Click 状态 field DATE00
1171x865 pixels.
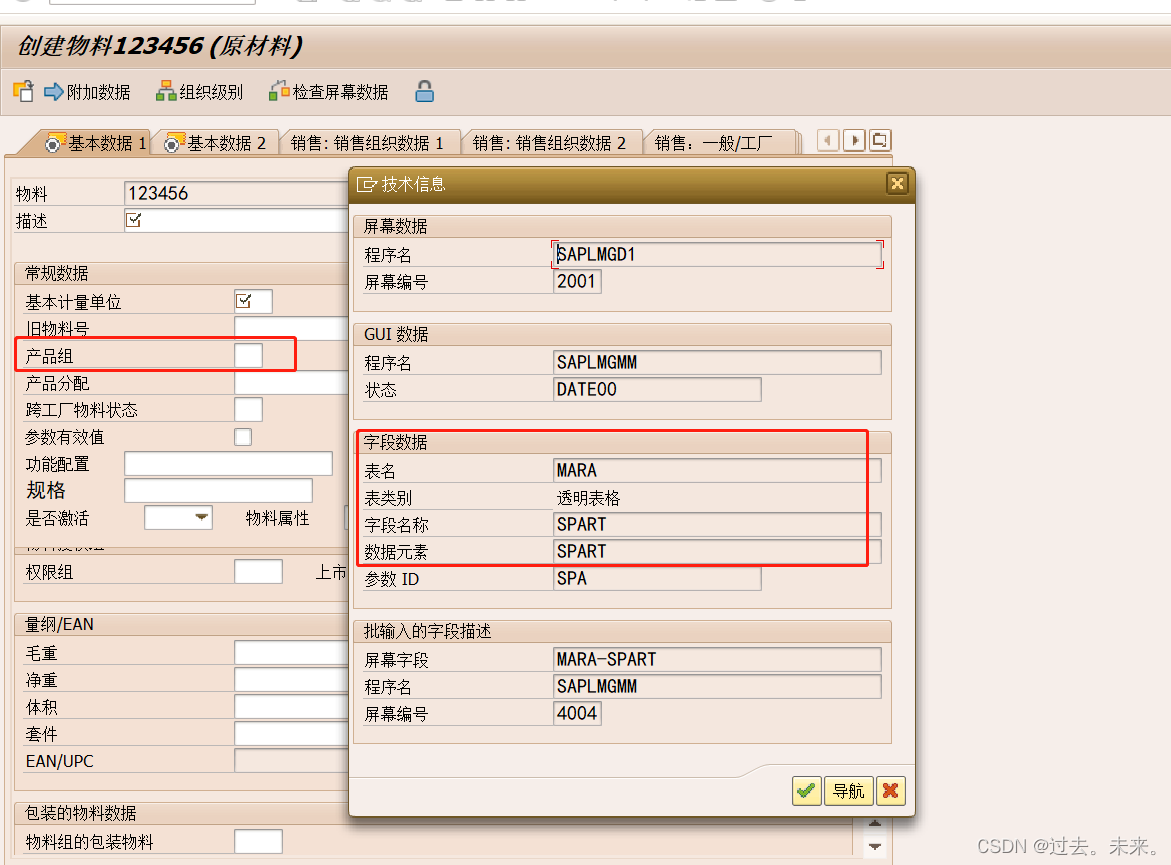click(x=657, y=389)
